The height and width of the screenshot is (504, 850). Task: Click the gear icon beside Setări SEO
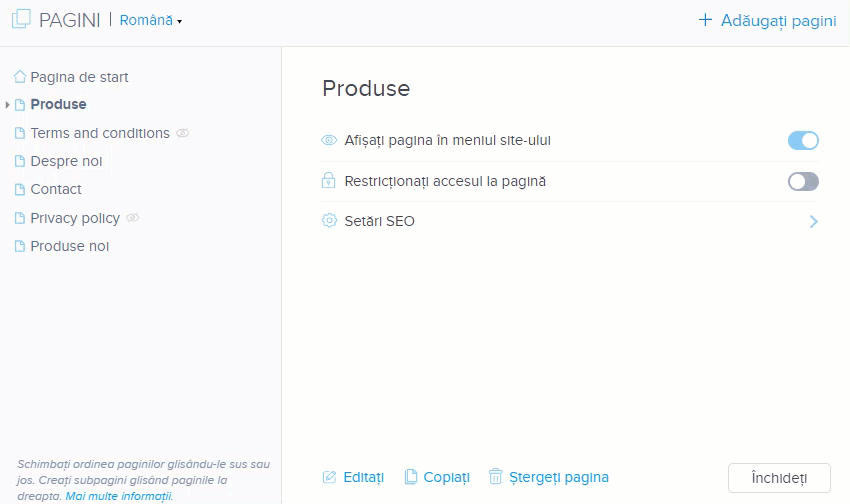(329, 221)
